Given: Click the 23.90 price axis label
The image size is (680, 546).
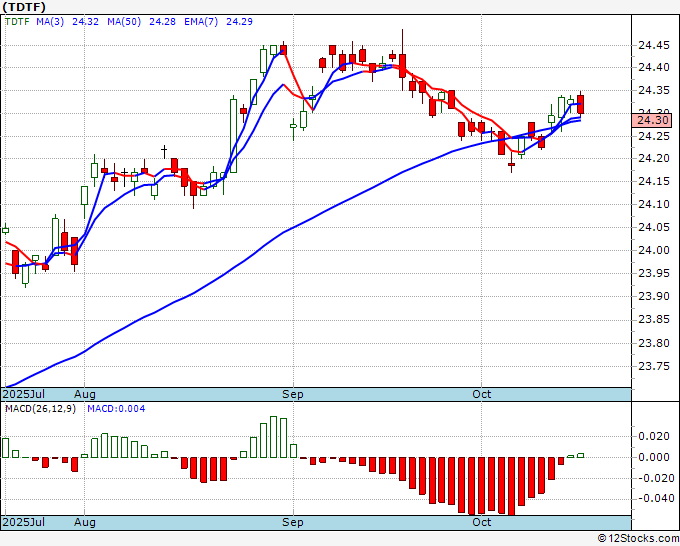Looking at the screenshot, I should point(654,296).
